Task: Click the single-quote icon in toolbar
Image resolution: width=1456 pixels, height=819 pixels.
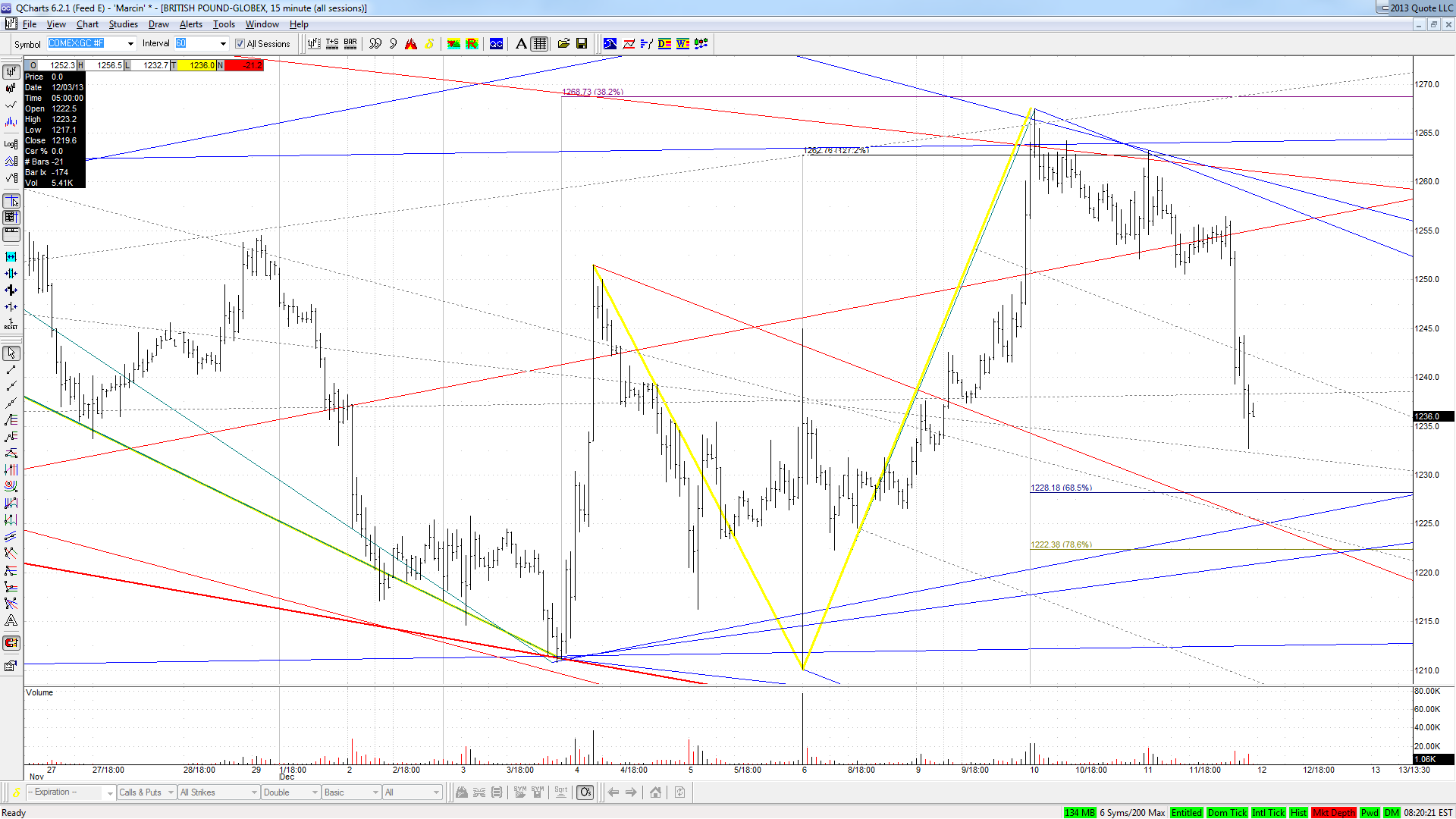Action: (x=393, y=44)
